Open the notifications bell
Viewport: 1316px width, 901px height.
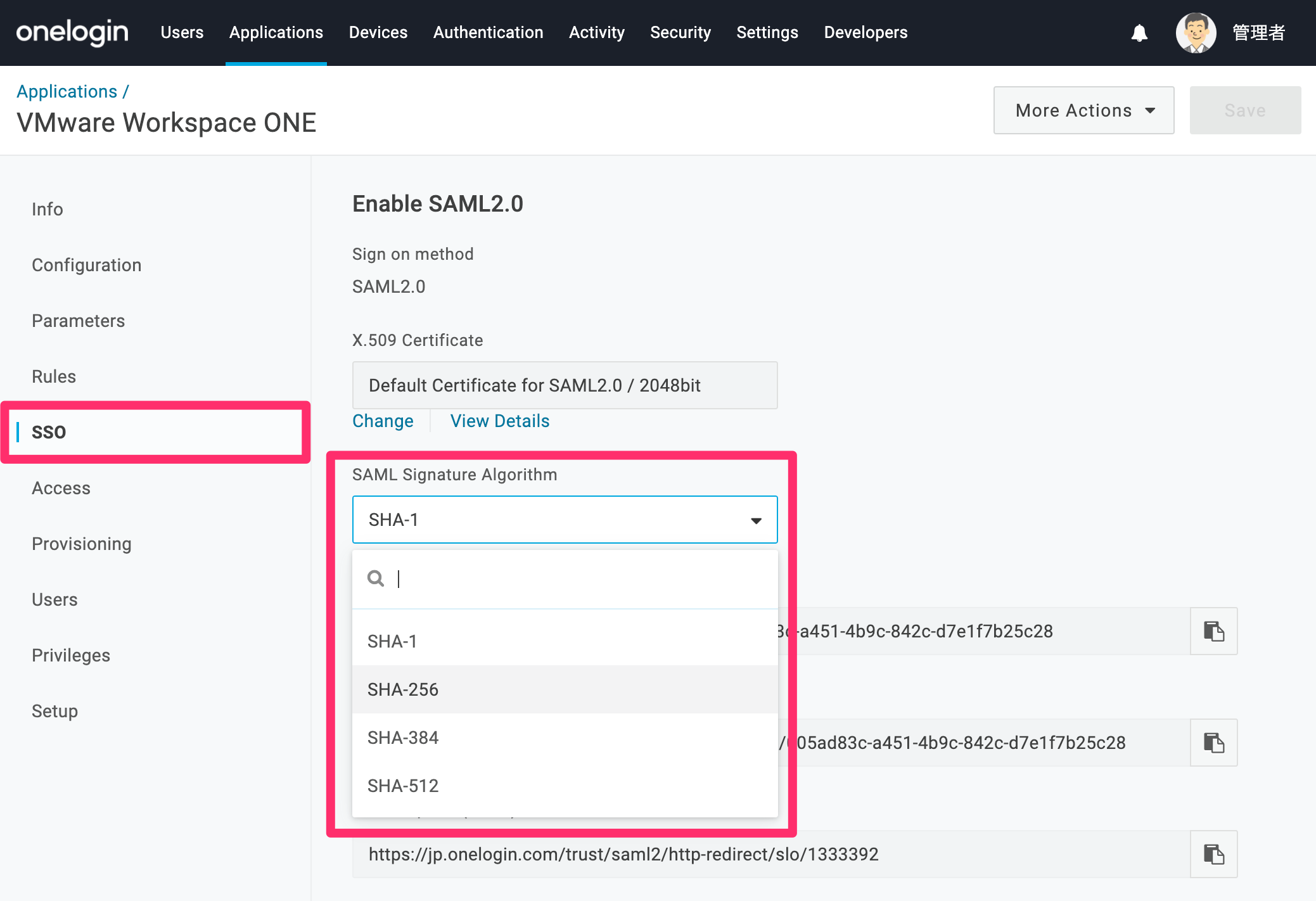pos(1139,33)
